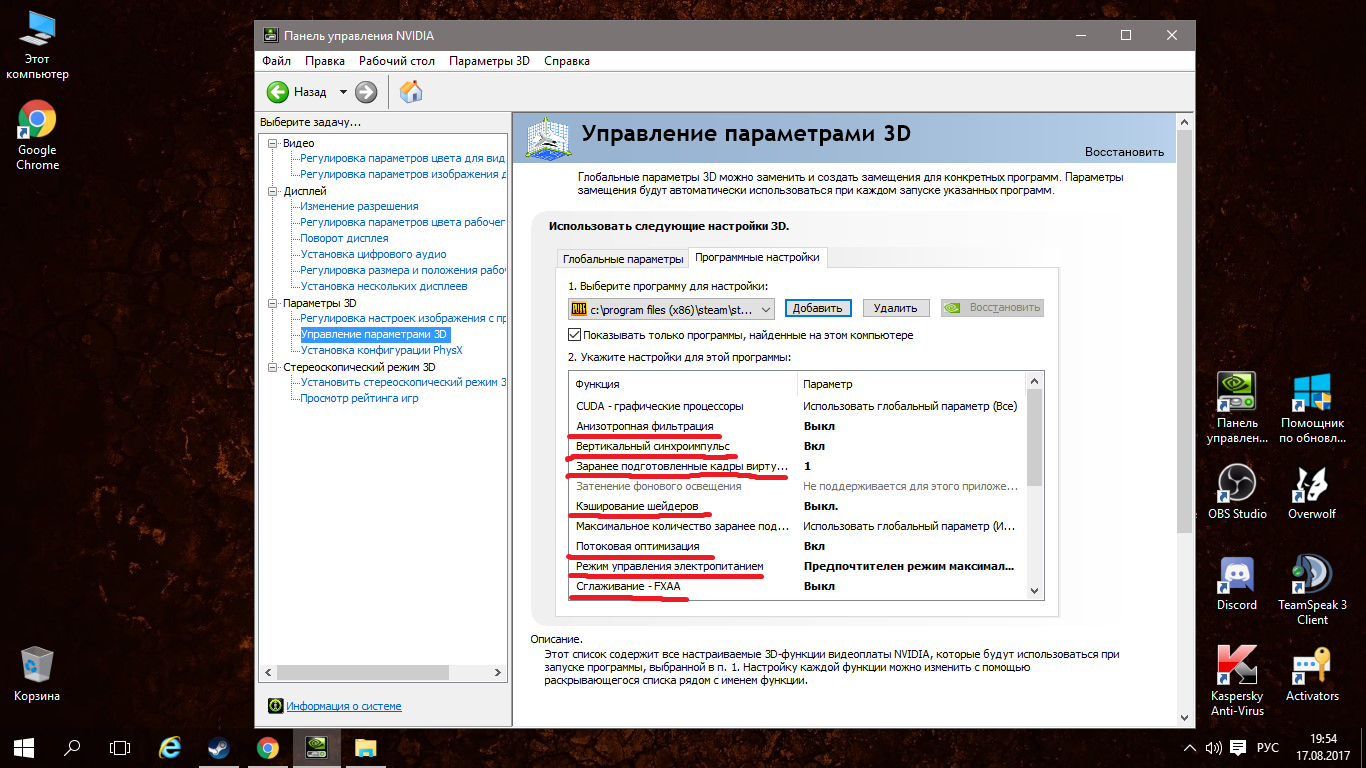This screenshot has width=1366, height=768.
Task: Select Установка нескольких дисплеев tree item
Action: (x=383, y=286)
